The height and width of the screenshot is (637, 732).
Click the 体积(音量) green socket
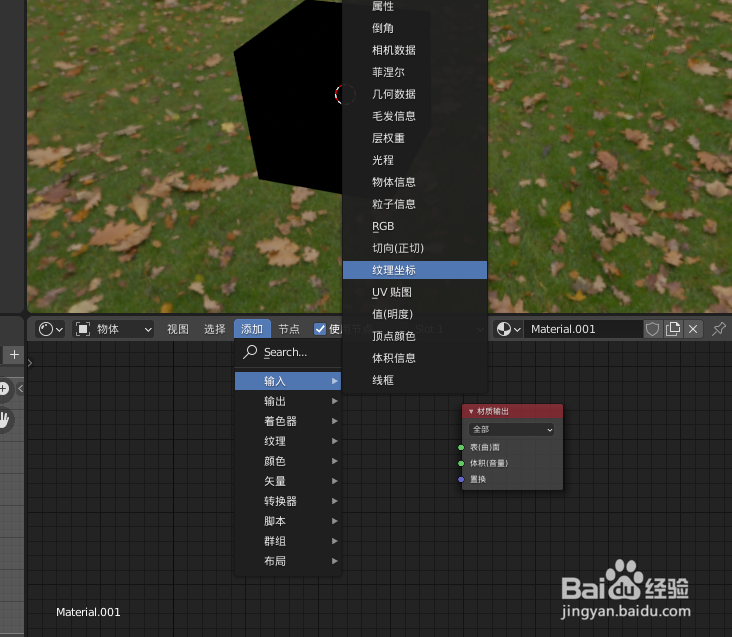coord(461,463)
